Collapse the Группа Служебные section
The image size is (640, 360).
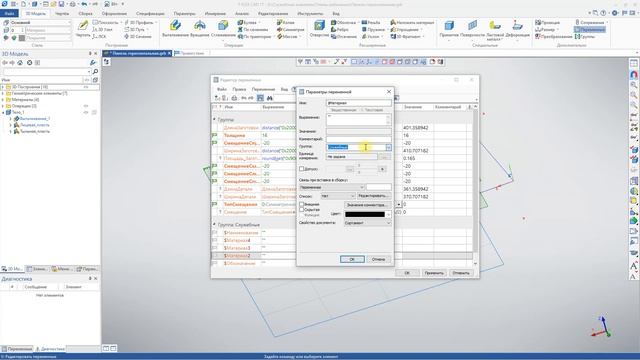pos(214,224)
